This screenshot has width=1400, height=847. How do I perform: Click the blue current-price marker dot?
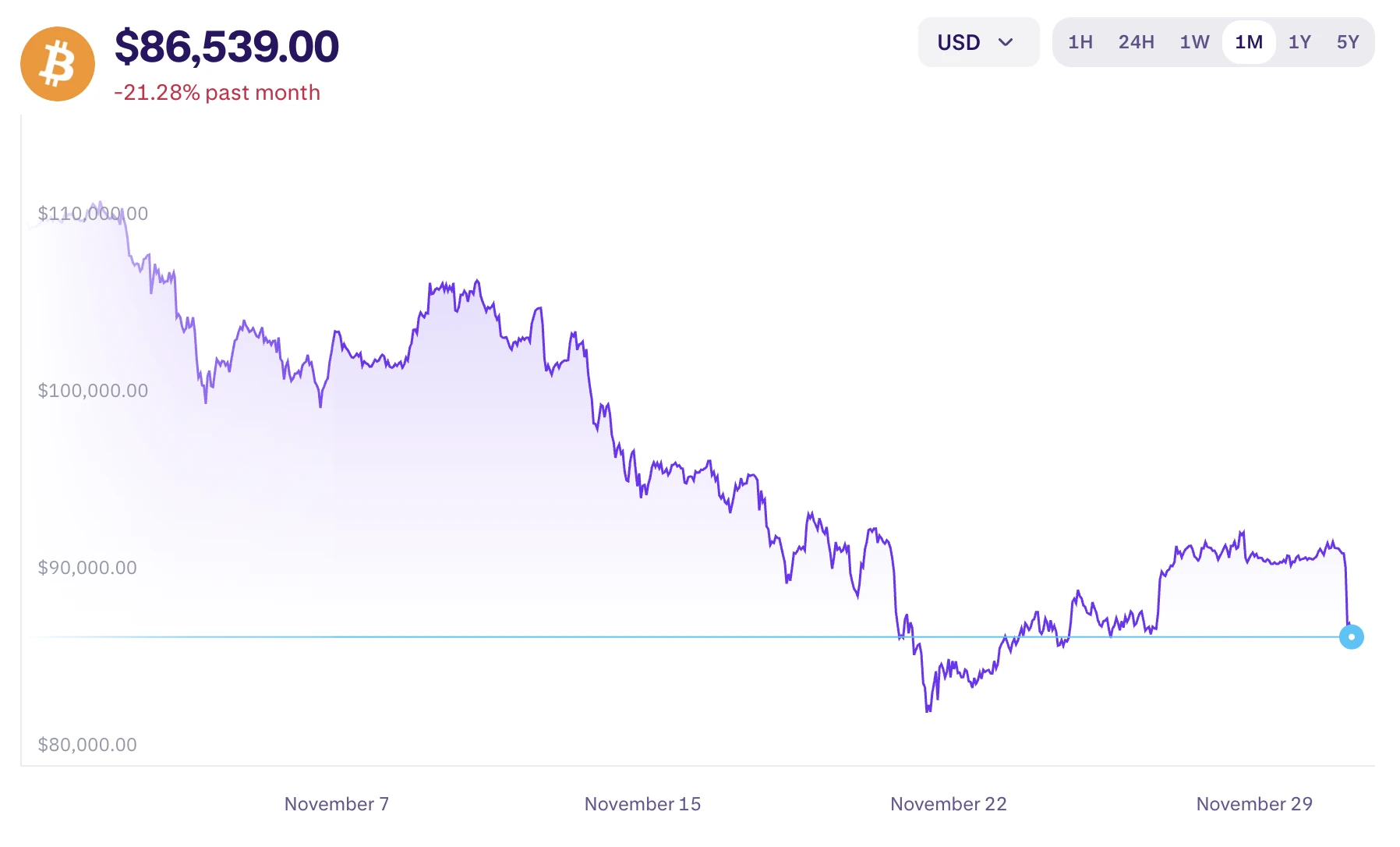pyautogui.click(x=1352, y=637)
